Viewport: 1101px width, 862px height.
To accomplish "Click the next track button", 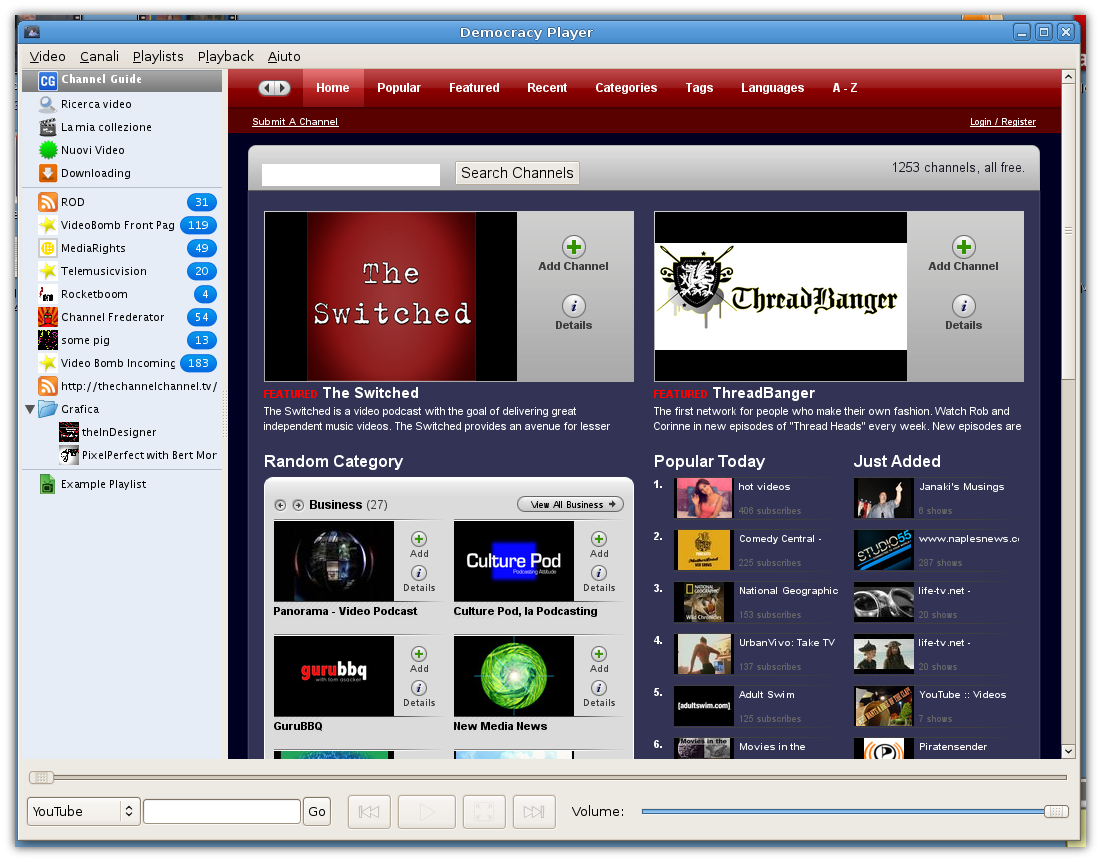I will (x=534, y=812).
